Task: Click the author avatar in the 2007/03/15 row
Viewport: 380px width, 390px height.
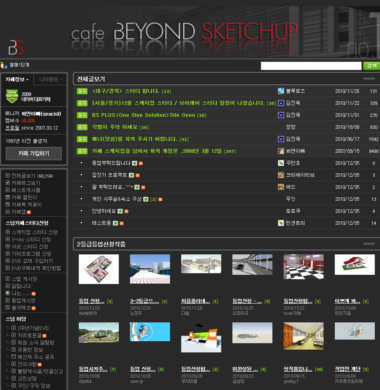Action: click(281, 151)
